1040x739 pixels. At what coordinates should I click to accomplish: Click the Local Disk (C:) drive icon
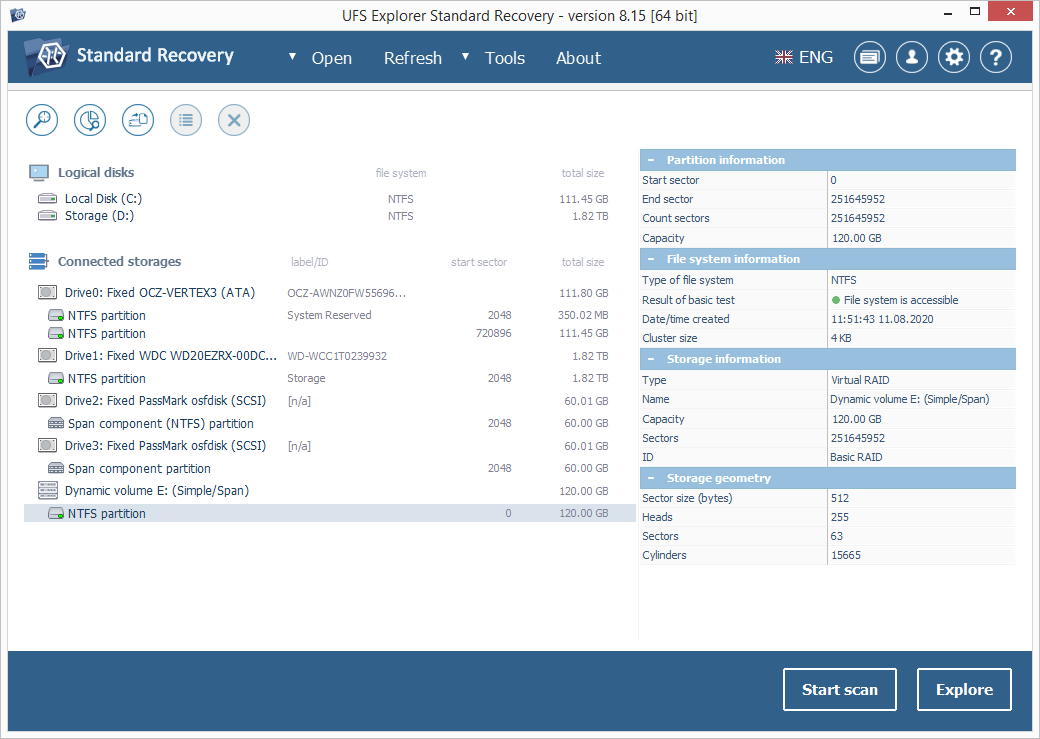pos(47,198)
